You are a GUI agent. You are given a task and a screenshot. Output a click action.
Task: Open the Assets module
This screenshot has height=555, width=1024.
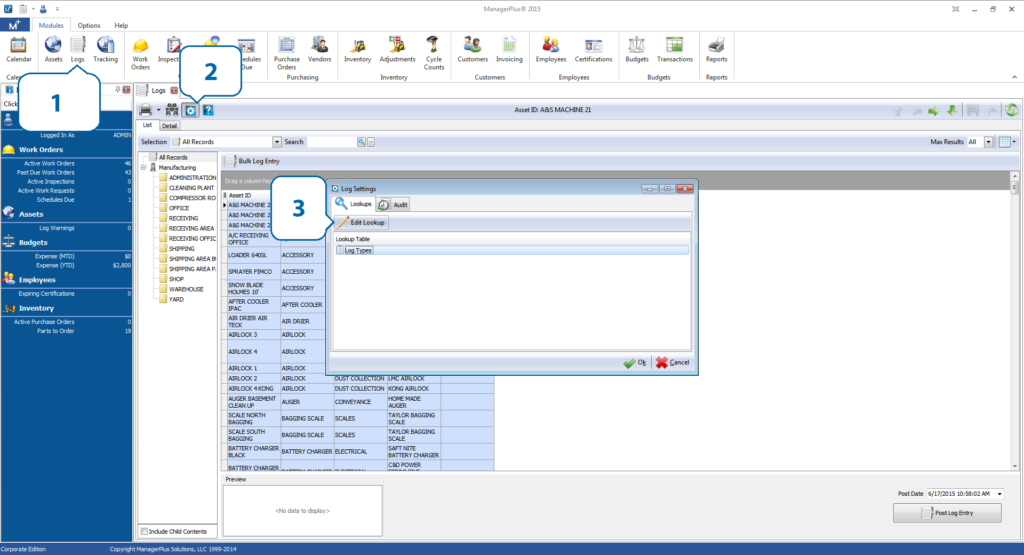pyautogui.click(x=53, y=50)
